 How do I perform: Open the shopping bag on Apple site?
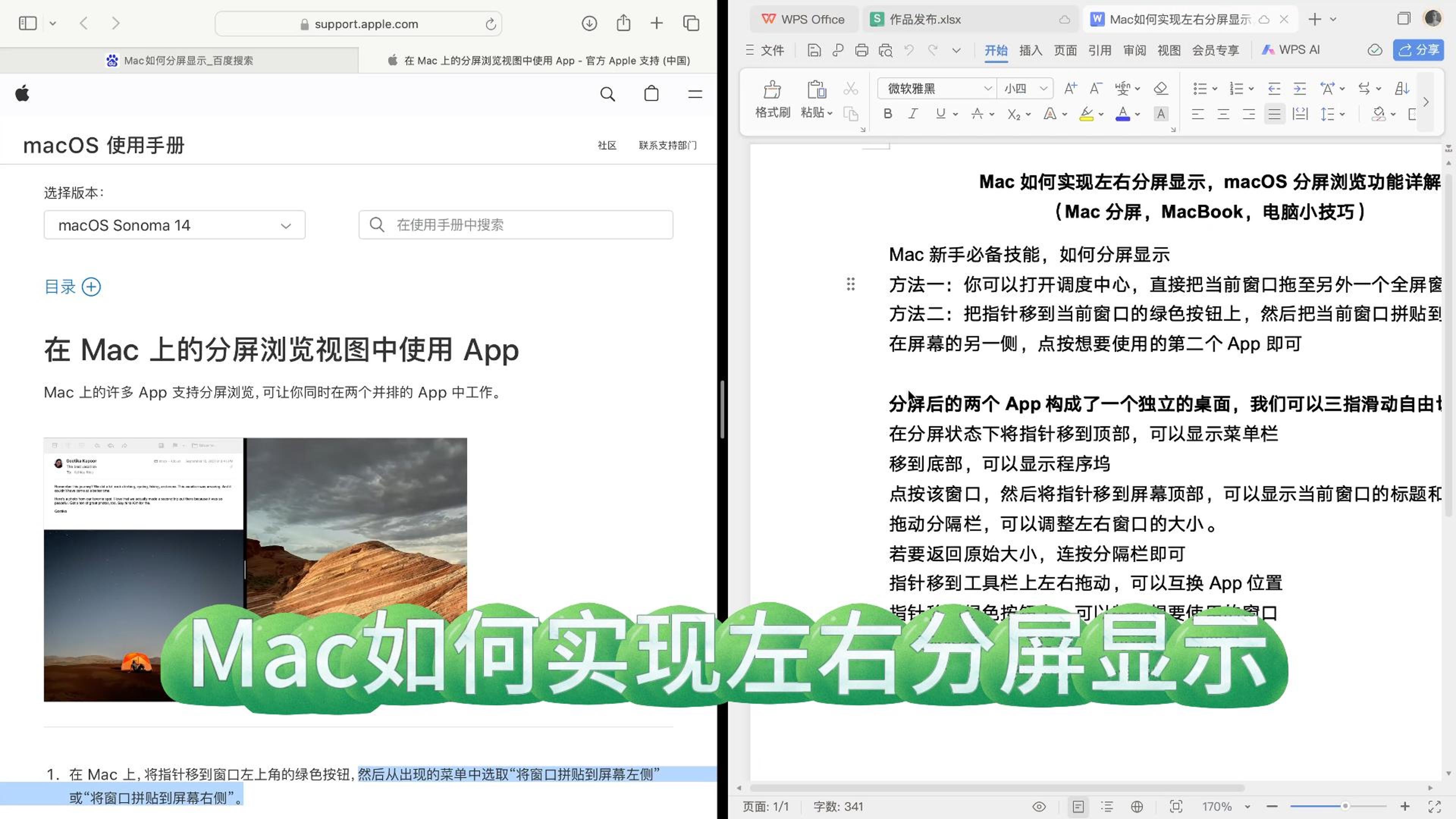click(x=651, y=93)
